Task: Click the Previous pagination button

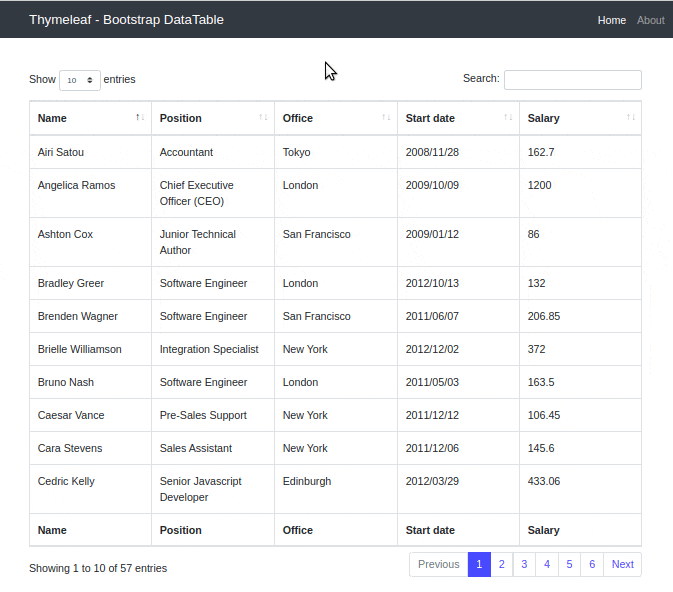Action: click(x=439, y=564)
